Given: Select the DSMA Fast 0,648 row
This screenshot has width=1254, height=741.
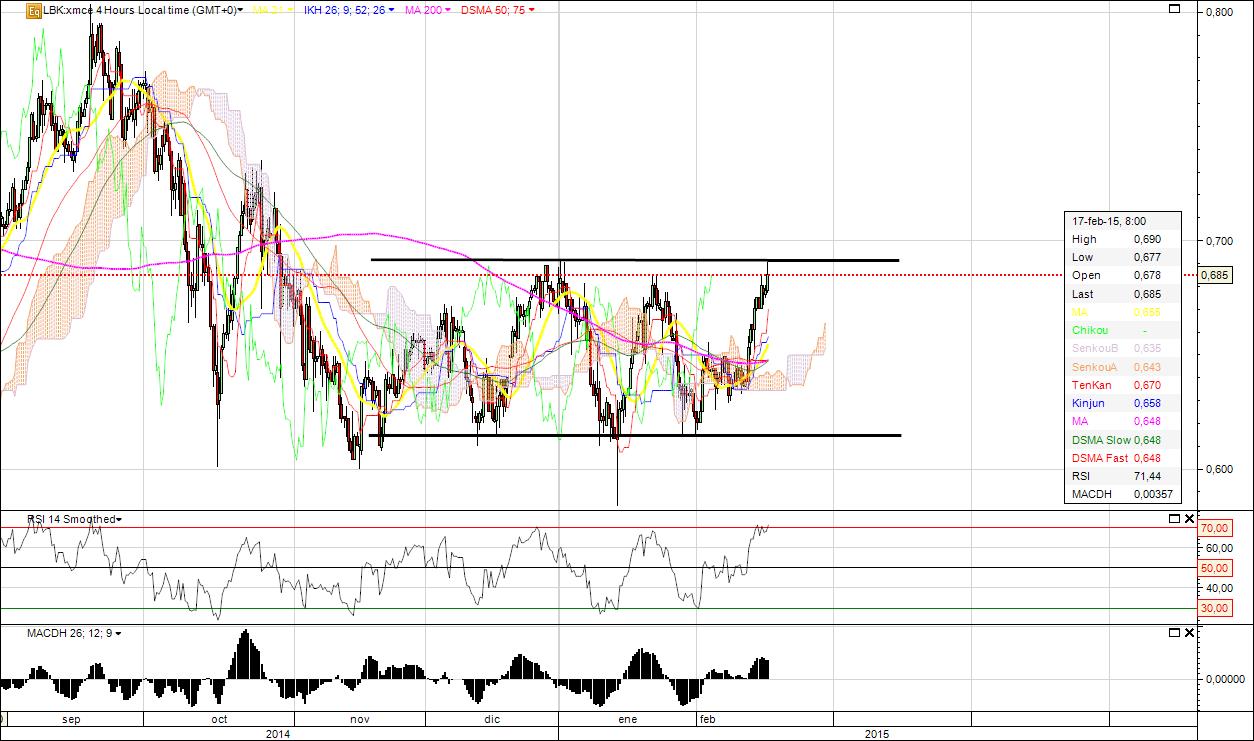Looking at the screenshot, I should pyautogui.click(x=1123, y=458).
